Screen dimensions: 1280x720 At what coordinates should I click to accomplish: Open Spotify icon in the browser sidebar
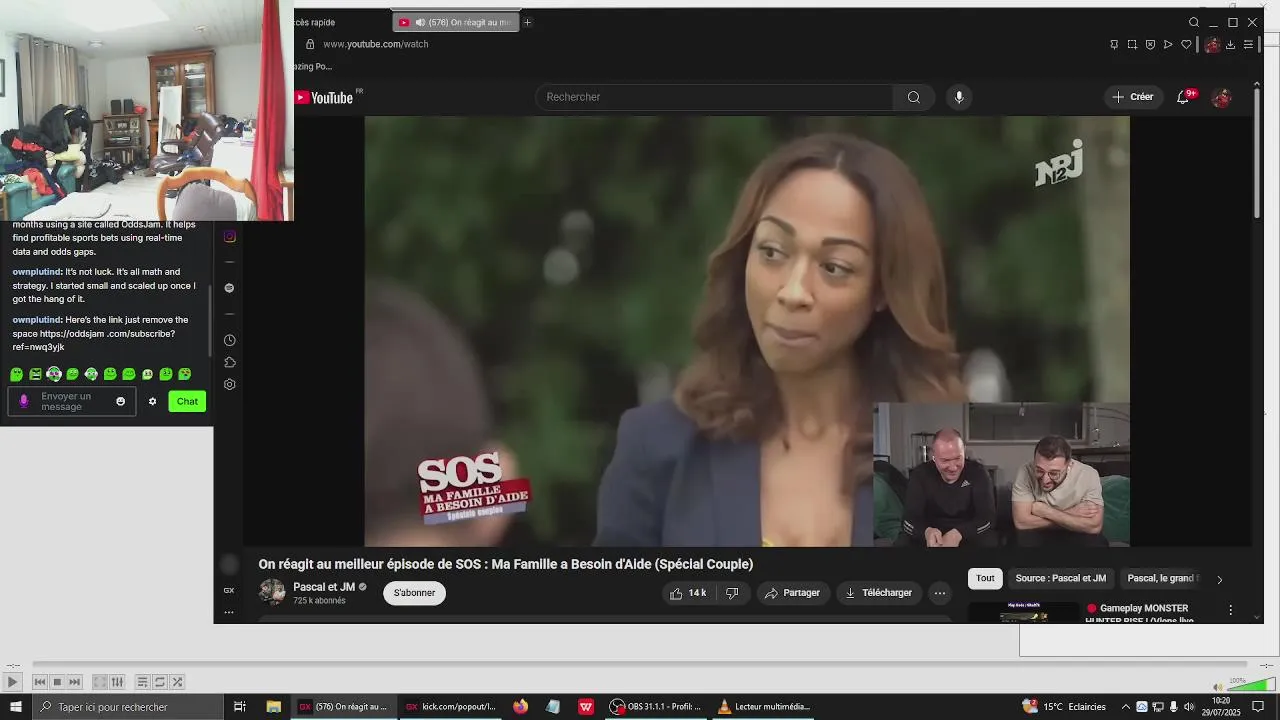pos(229,288)
